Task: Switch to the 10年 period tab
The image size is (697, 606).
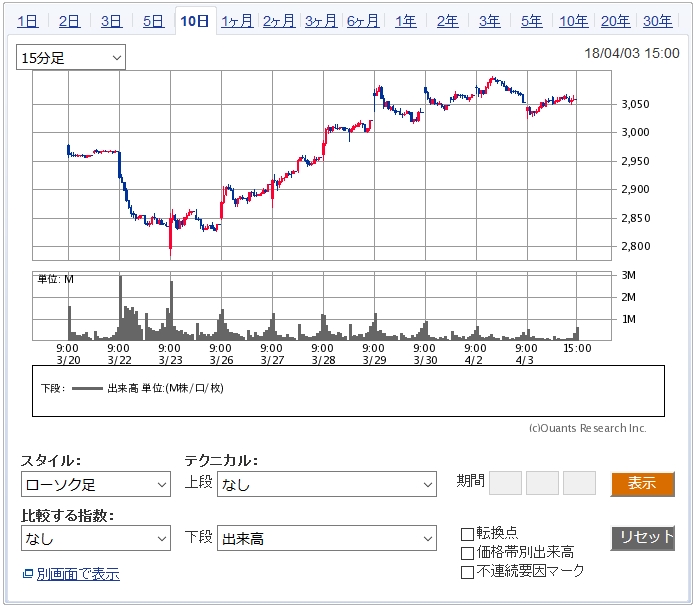Action: [573, 21]
